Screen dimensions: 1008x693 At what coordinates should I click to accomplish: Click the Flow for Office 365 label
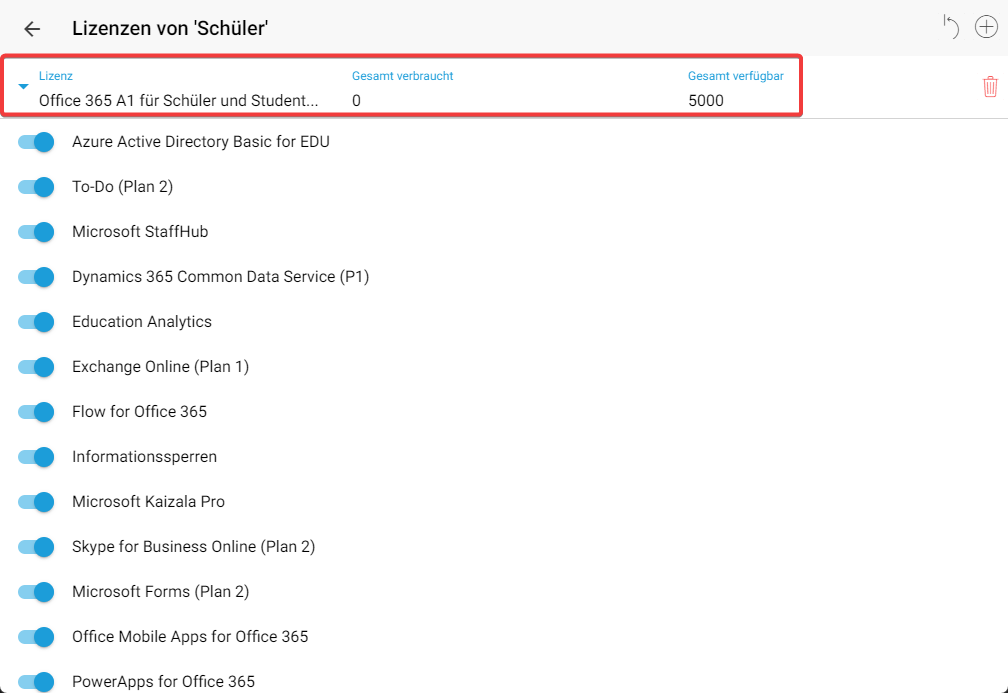(x=139, y=411)
